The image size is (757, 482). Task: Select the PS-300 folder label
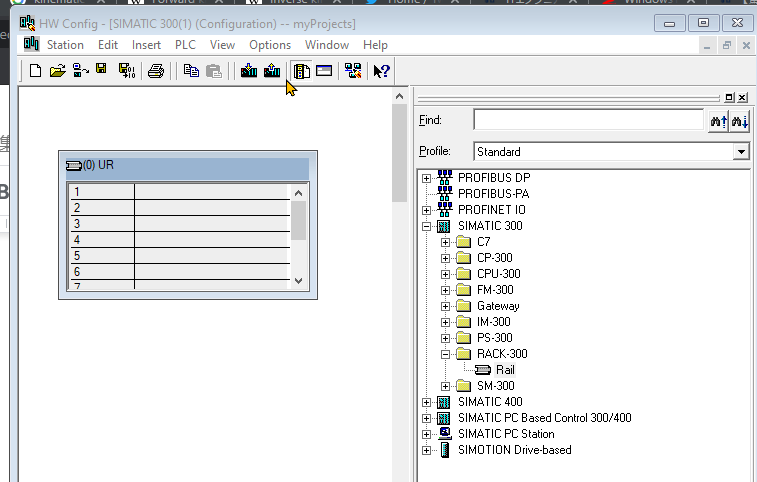(x=495, y=338)
